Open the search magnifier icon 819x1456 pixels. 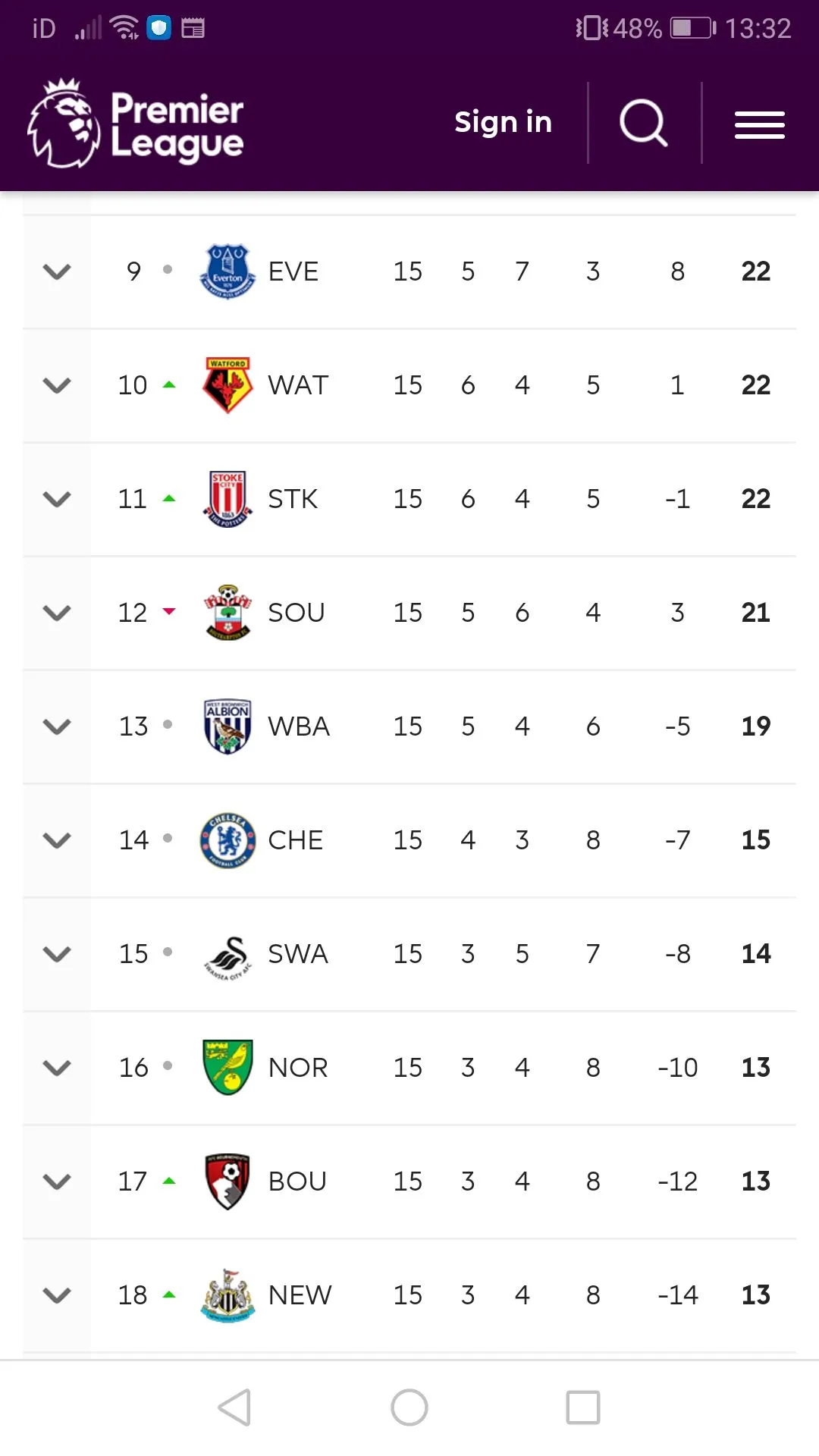643,123
